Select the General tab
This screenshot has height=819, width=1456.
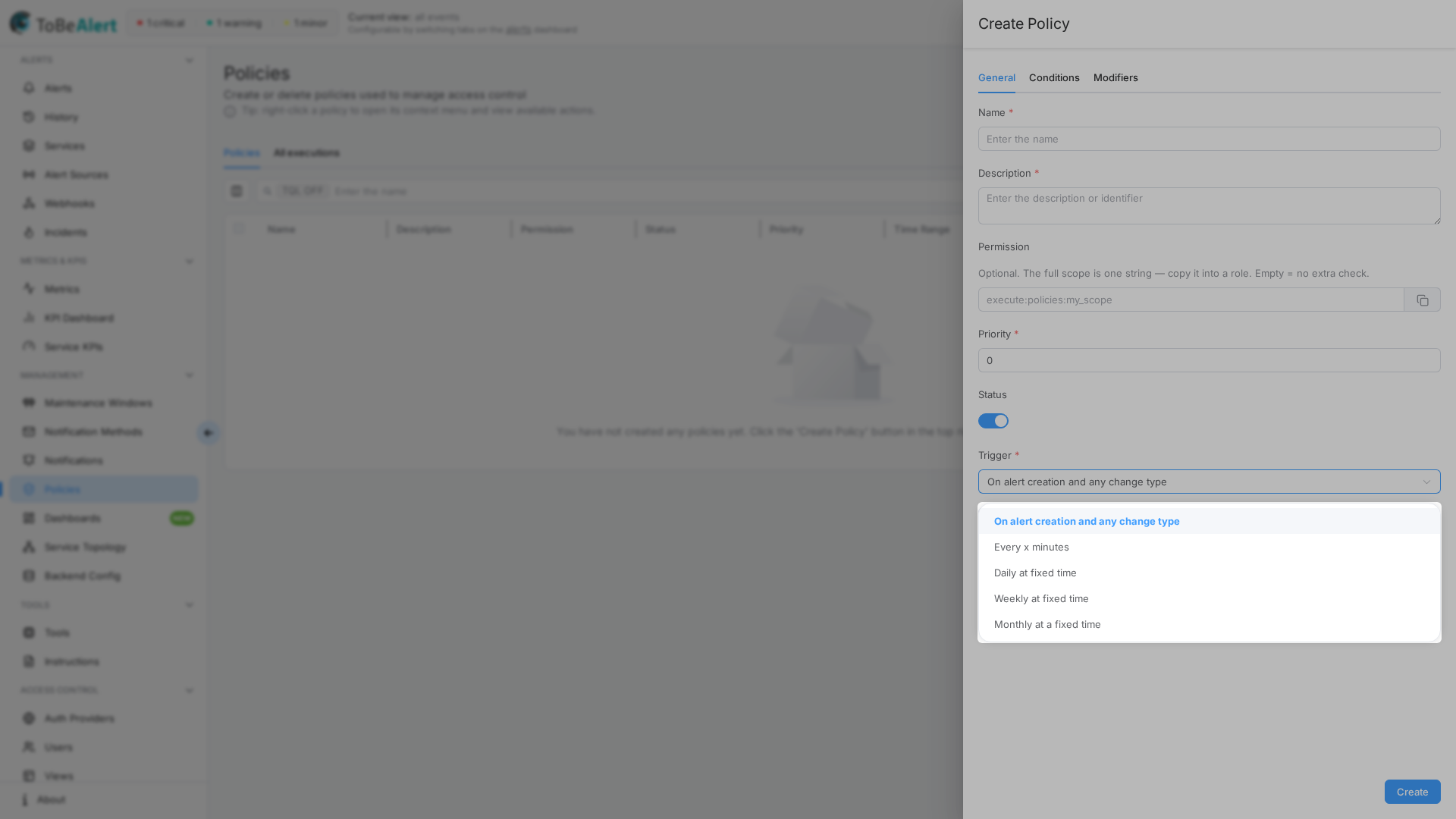click(996, 78)
